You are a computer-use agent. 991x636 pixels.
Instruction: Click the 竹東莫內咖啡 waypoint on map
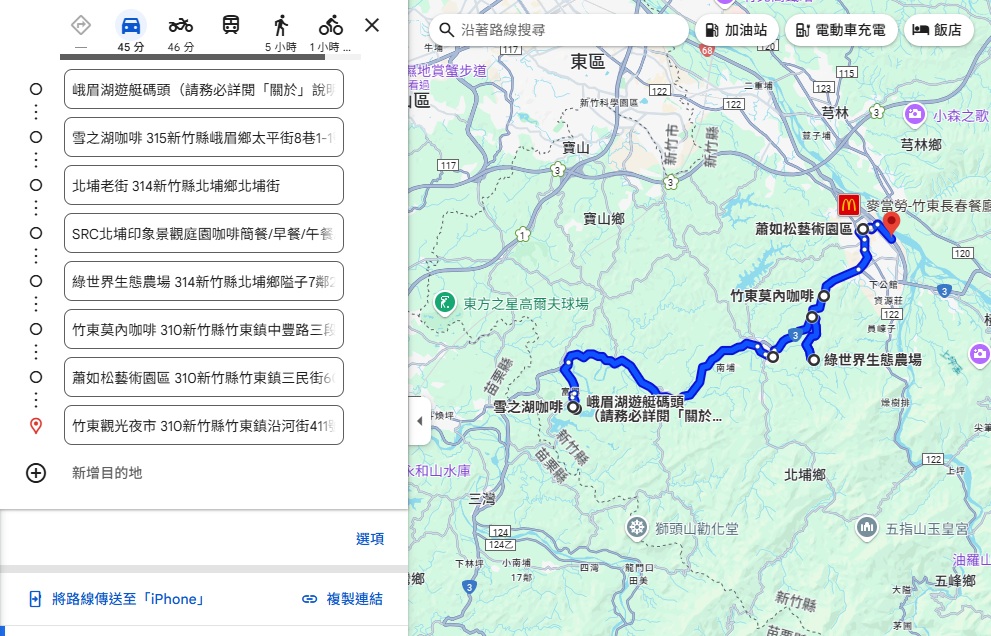click(824, 295)
